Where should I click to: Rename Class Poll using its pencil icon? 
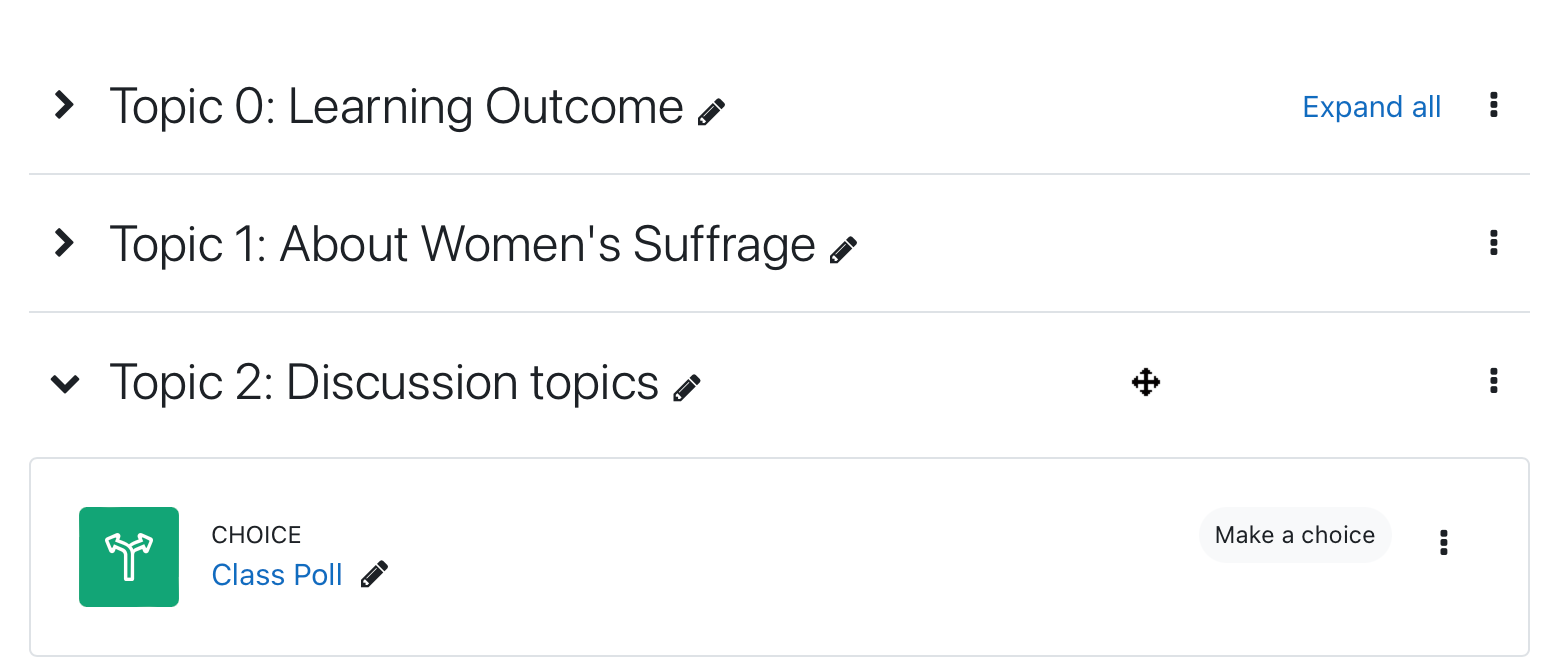point(374,574)
